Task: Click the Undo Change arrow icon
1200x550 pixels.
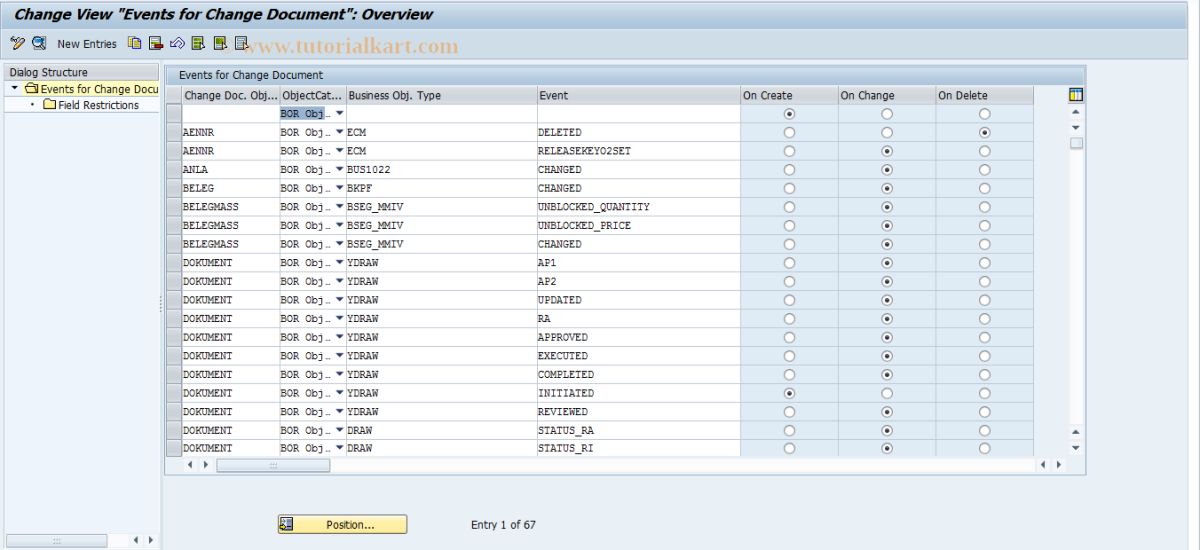Action: [x=177, y=43]
